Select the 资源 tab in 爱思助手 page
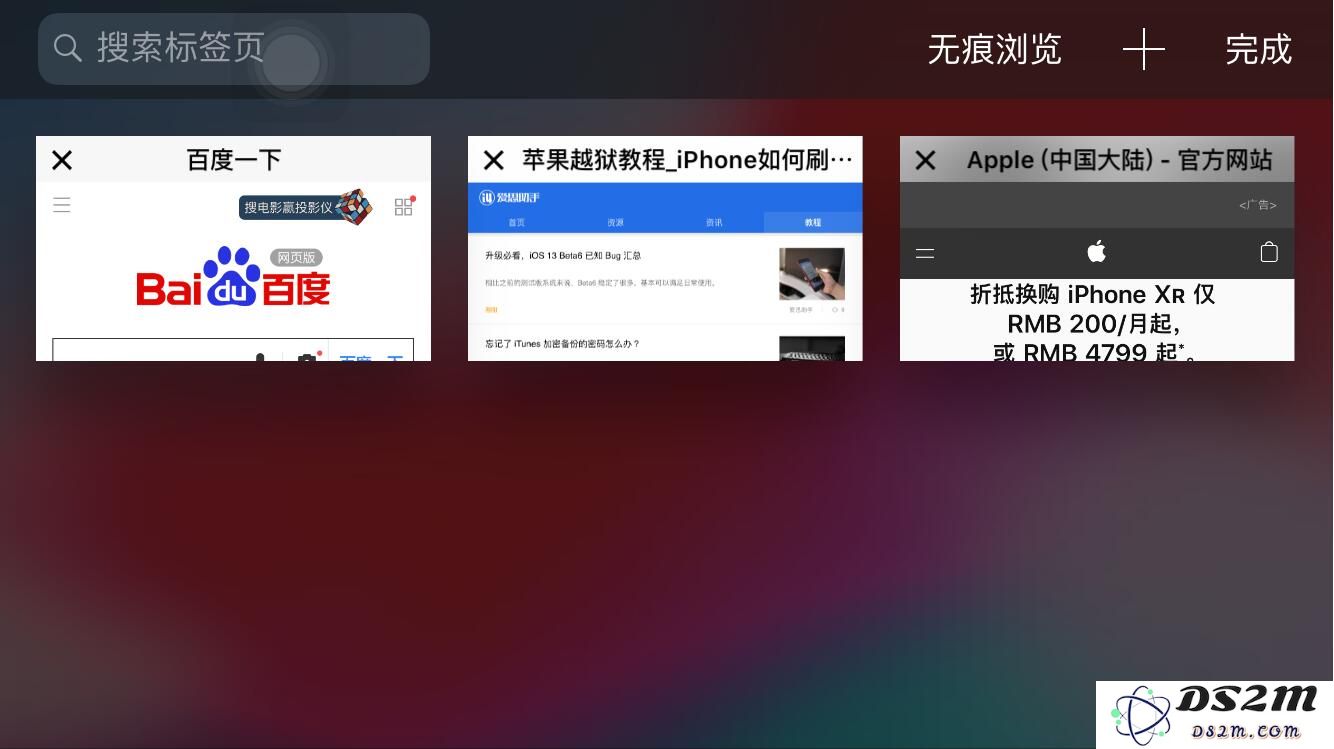1334x749 pixels. coord(615,222)
